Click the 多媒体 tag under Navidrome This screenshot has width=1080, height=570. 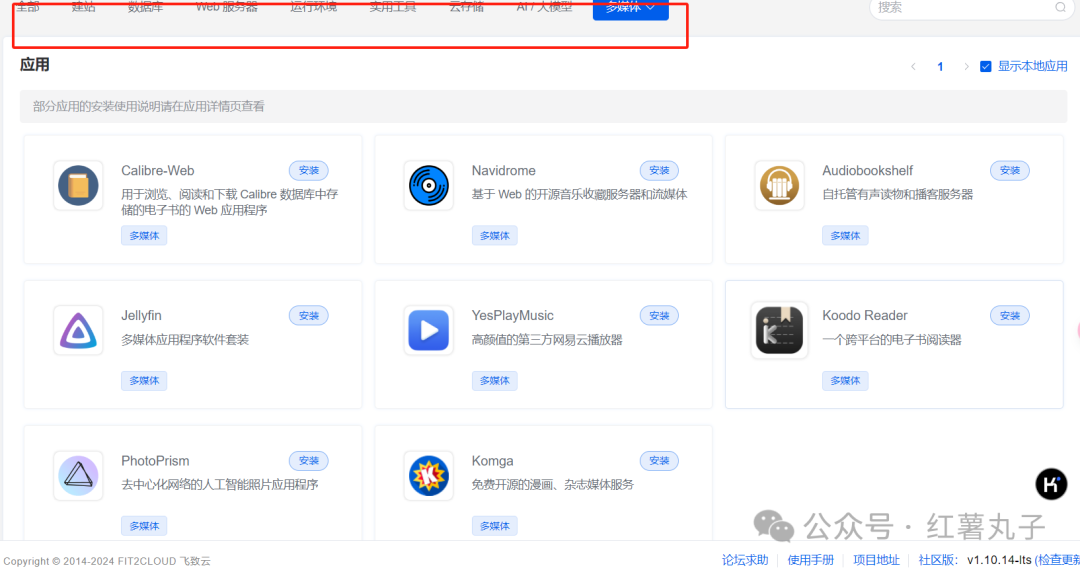click(x=495, y=235)
